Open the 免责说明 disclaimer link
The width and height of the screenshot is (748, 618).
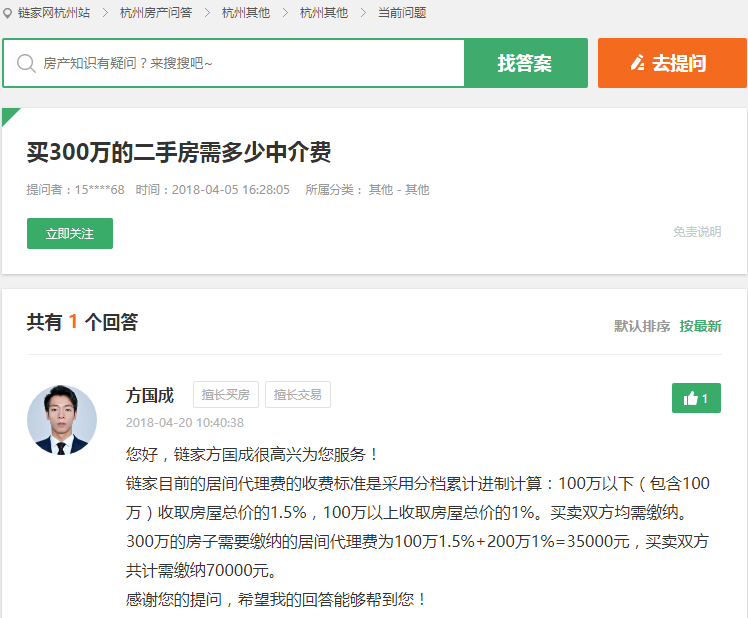pyautogui.click(x=697, y=232)
